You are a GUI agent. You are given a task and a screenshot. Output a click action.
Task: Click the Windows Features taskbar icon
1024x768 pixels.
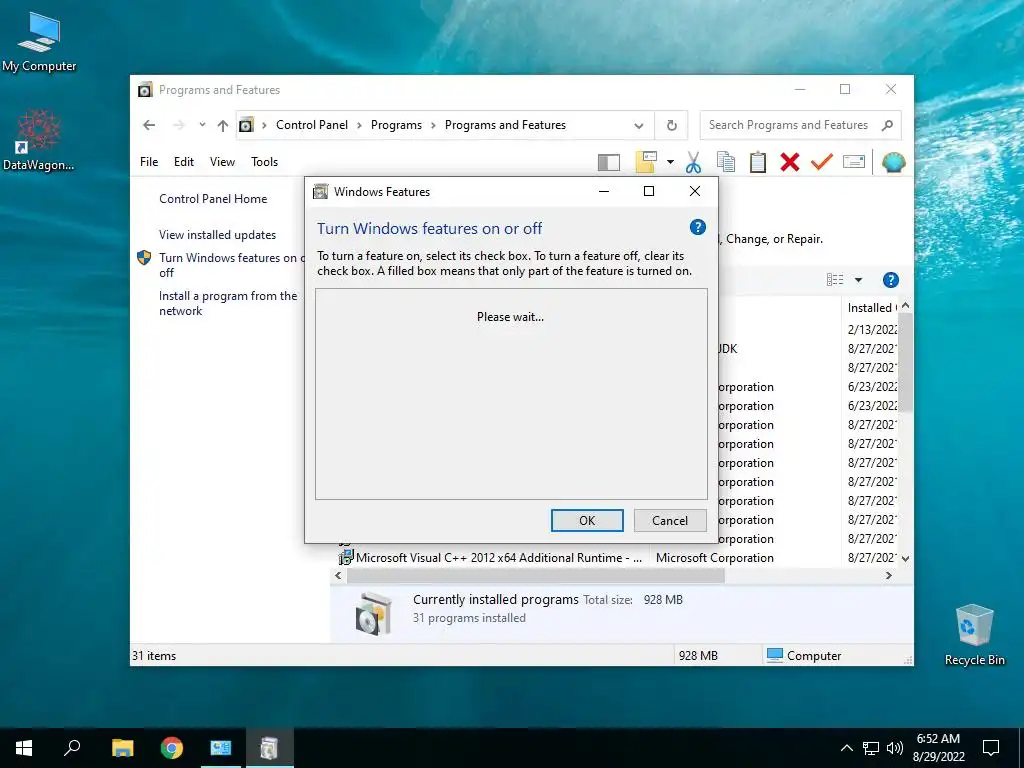269,748
